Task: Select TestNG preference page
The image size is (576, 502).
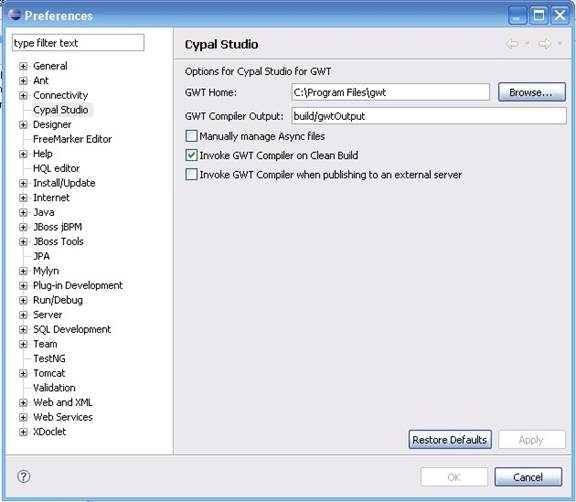Action: pyautogui.click(x=49, y=358)
